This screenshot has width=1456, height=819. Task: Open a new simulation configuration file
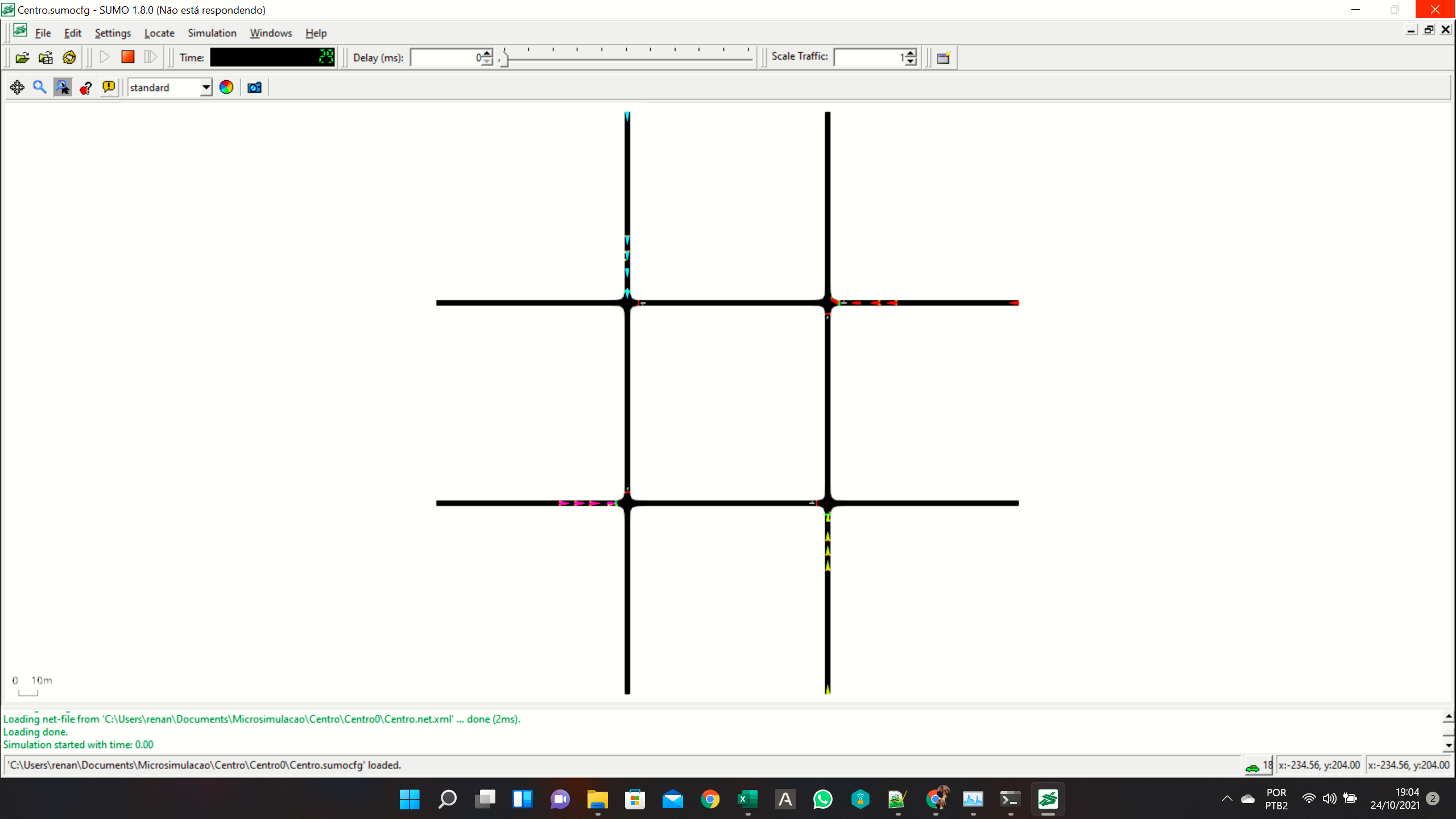(22, 57)
